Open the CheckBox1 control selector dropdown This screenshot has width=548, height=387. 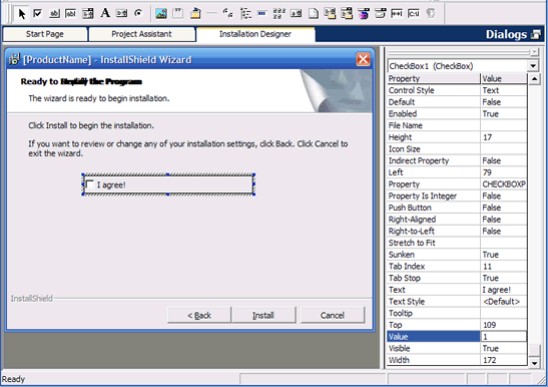[533, 66]
